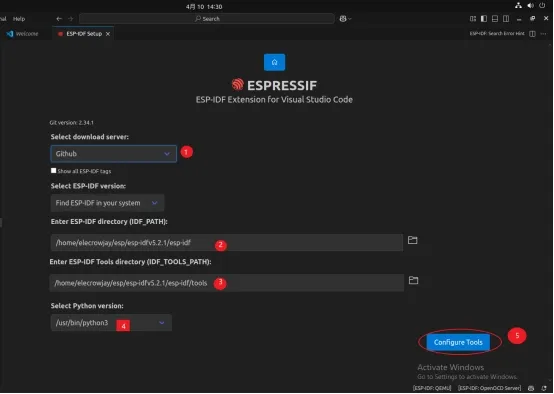Image resolution: width=554 pixels, height=394 pixels.
Task: Click the home icon button above Espressif logo
Action: coord(274,62)
